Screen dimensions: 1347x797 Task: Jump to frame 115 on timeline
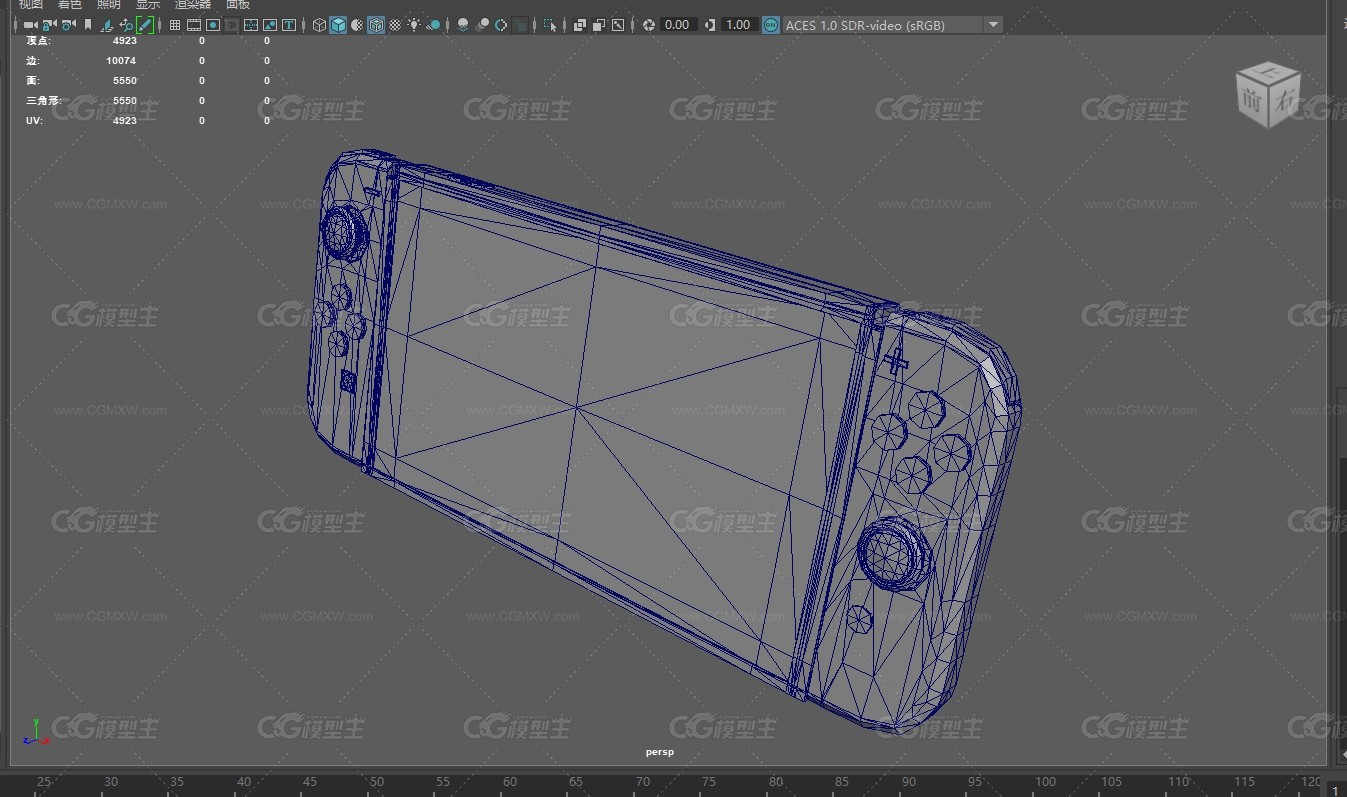(x=1244, y=782)
